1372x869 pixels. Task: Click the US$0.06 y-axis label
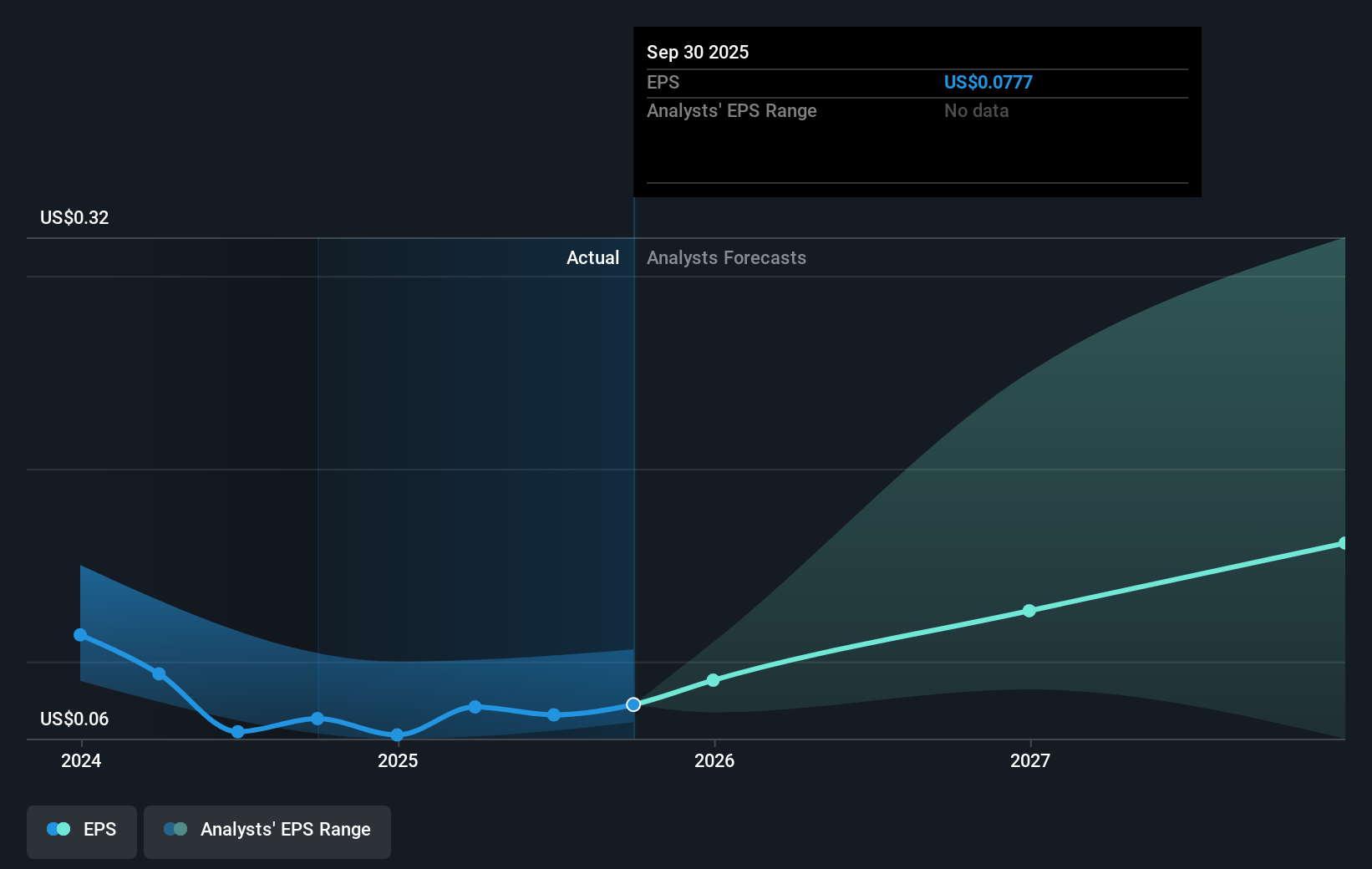(x=74, y=719)
